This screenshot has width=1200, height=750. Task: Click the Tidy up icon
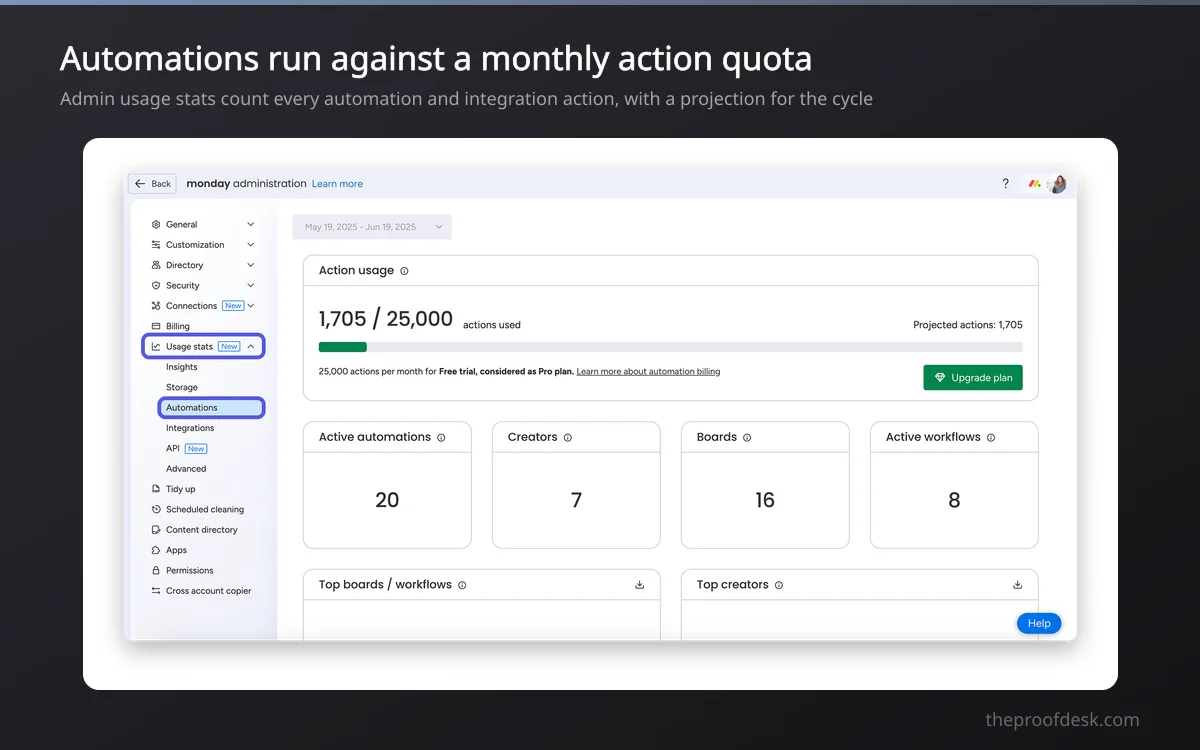pos(156,489)
